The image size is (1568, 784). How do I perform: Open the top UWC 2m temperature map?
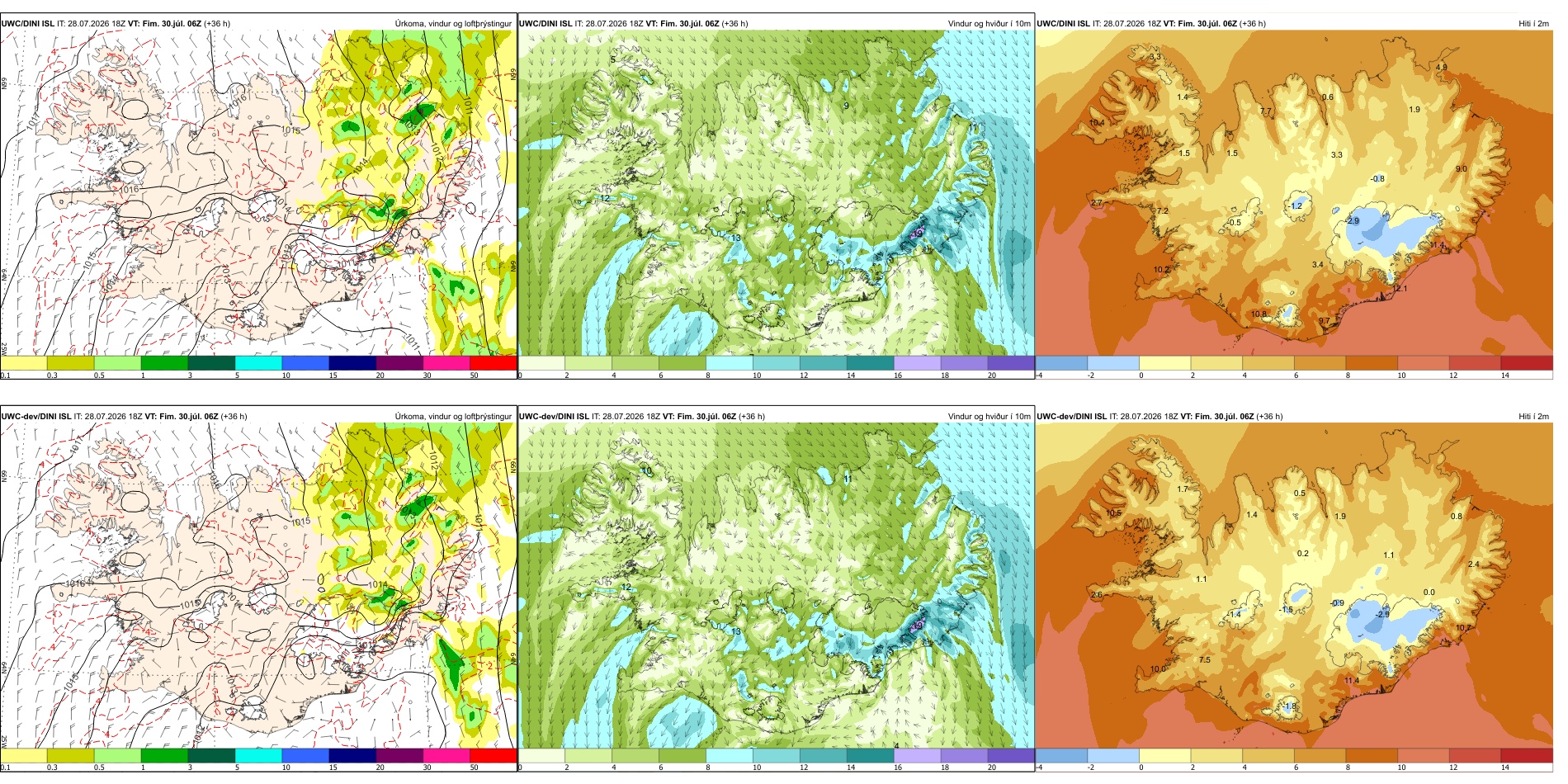1294,193
